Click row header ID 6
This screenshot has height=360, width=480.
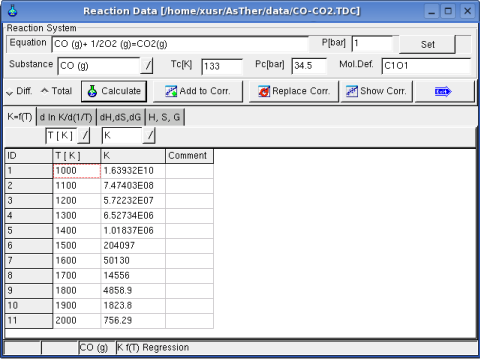pyautogui.click(x=29, y=246)
